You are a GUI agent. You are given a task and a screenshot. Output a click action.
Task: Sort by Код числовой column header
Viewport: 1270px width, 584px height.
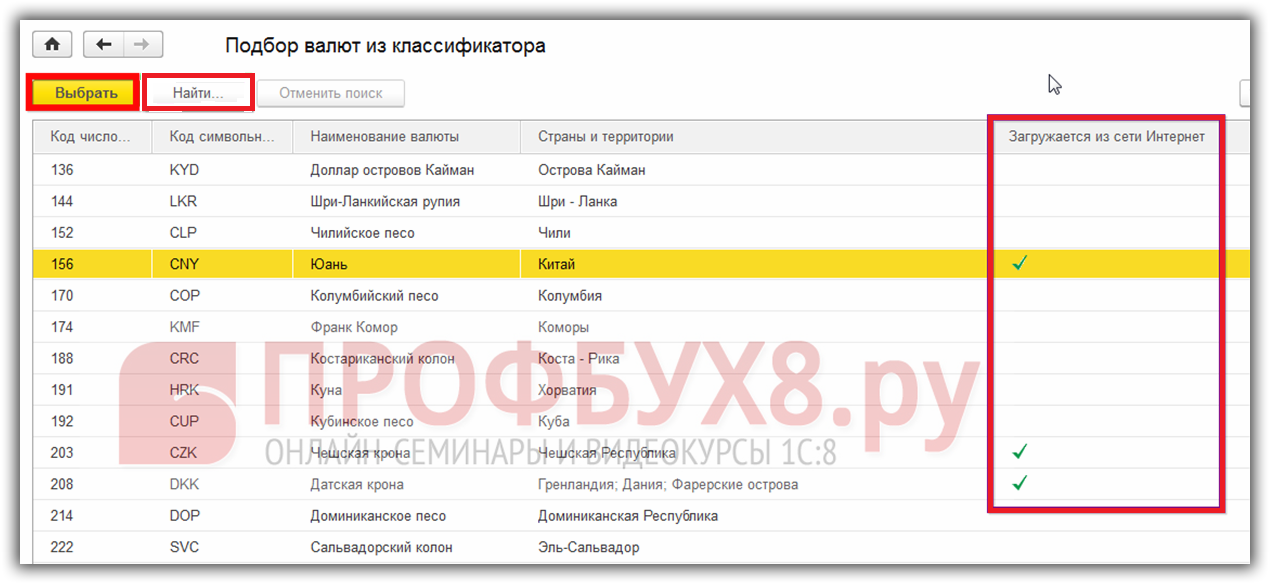pyautogui.click(x=91, y=137)
